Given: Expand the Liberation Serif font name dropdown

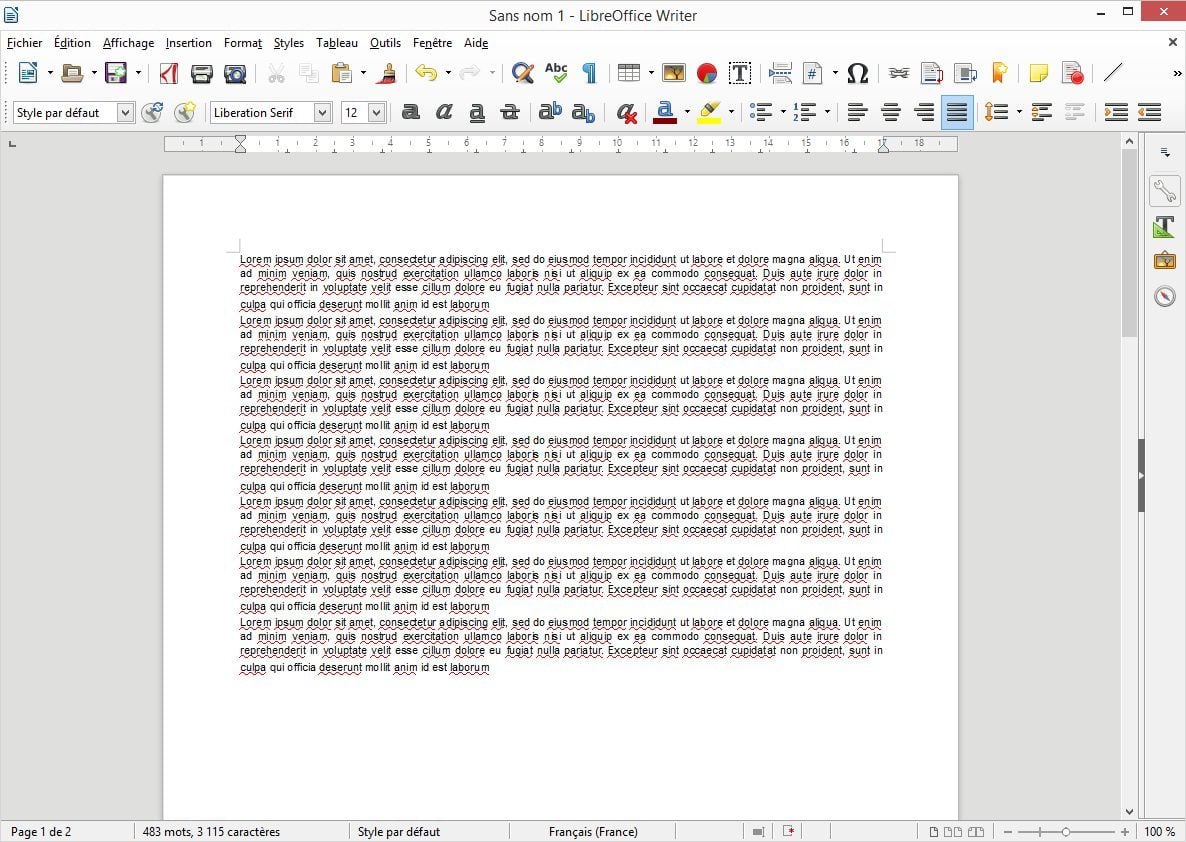Looking at the screenshot, I should [x=322, y=113].
